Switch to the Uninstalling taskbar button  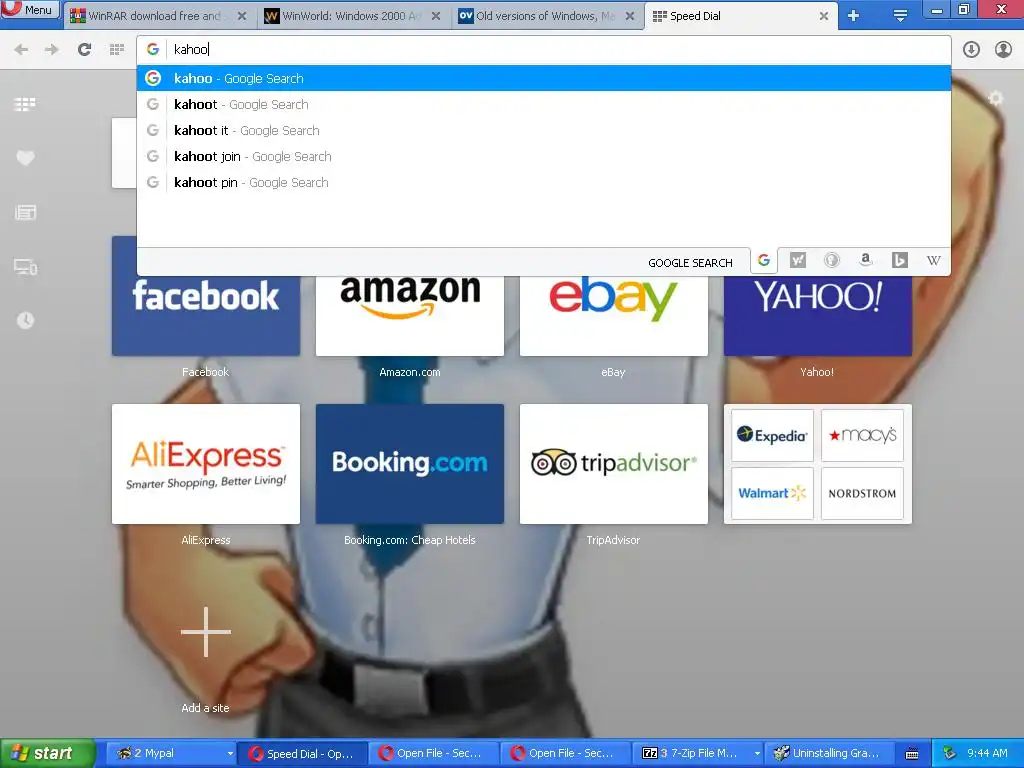click(x=829, y=753)
